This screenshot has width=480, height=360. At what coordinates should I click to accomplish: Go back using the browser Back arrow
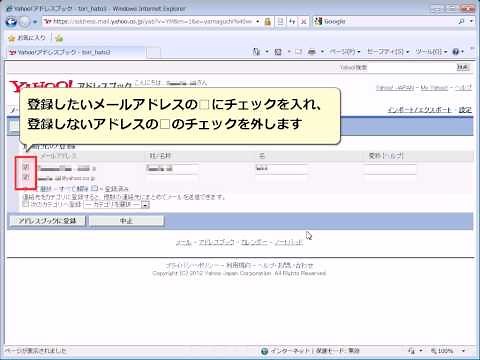point(11,22)
